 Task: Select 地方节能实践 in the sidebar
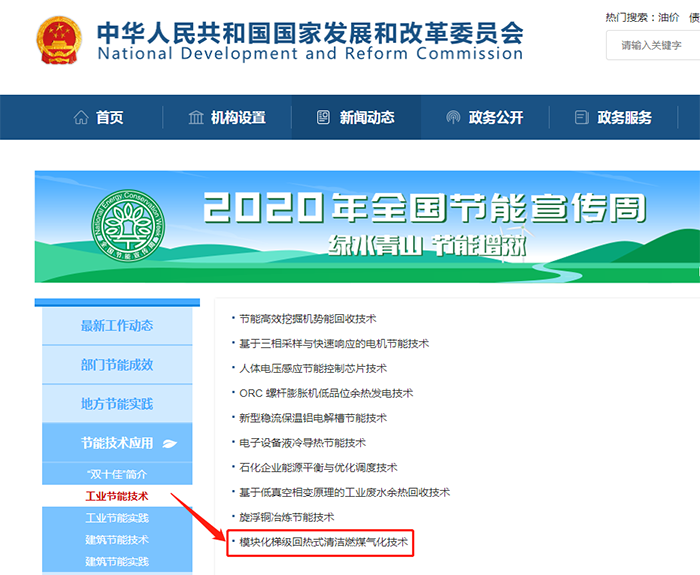pos(116,404)
